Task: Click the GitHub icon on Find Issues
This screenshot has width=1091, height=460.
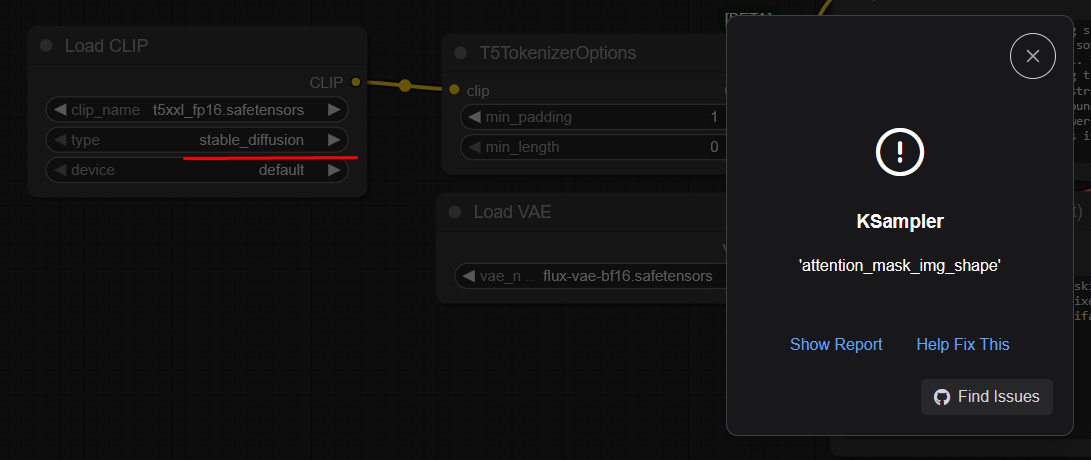Action: (941, 397)
